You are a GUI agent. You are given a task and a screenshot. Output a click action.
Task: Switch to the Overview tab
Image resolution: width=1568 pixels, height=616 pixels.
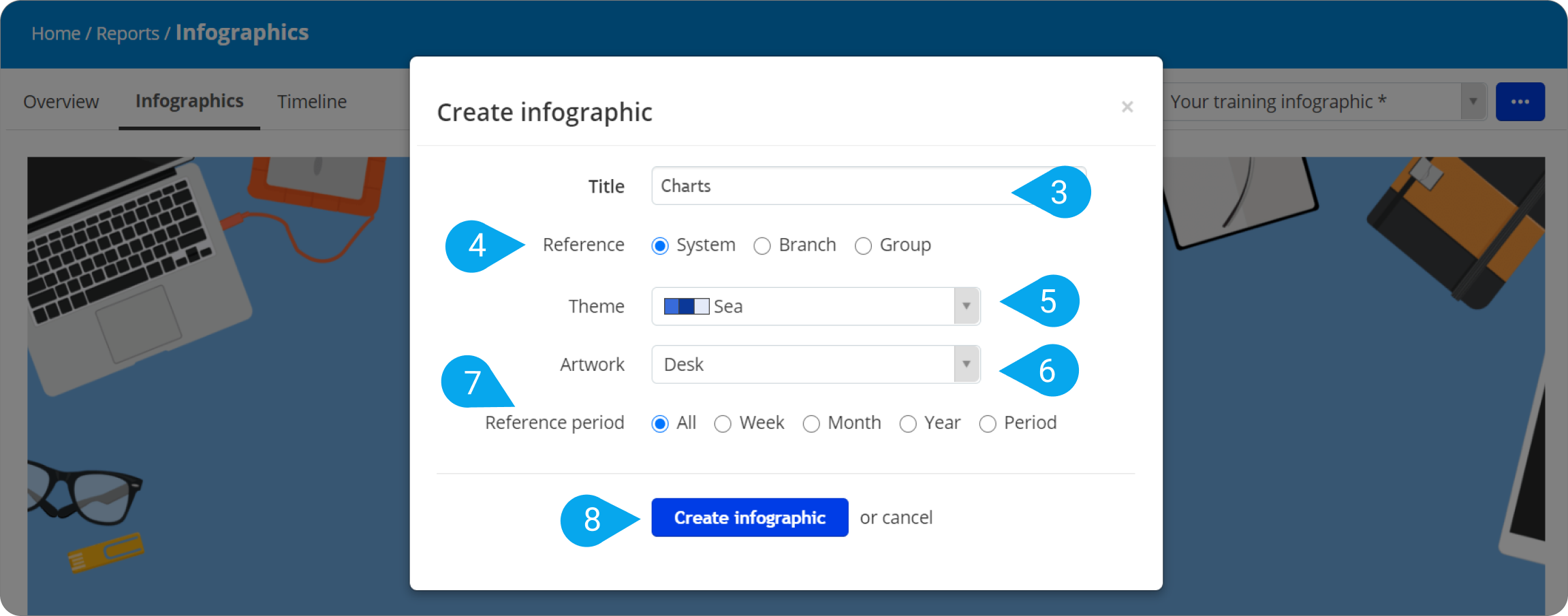(61, 102)
